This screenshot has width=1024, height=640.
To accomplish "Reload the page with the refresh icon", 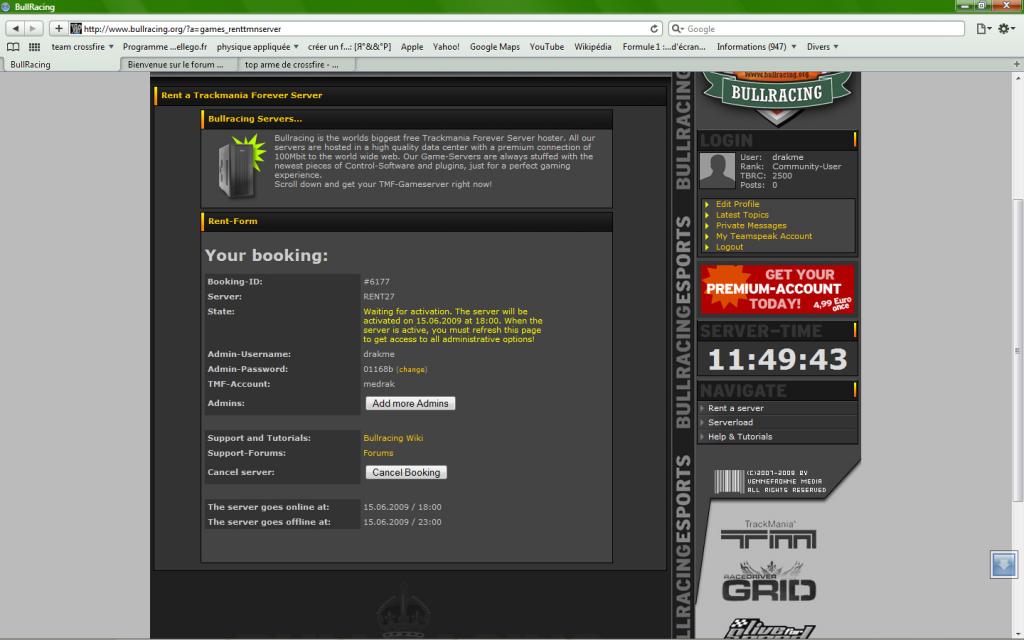I will coord(654,29).
